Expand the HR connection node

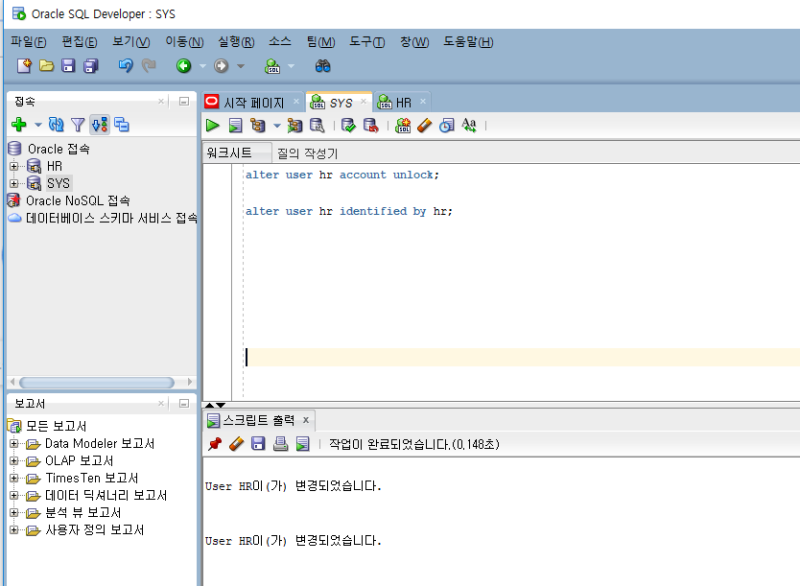pyautogui.click(x=14, y=166)
